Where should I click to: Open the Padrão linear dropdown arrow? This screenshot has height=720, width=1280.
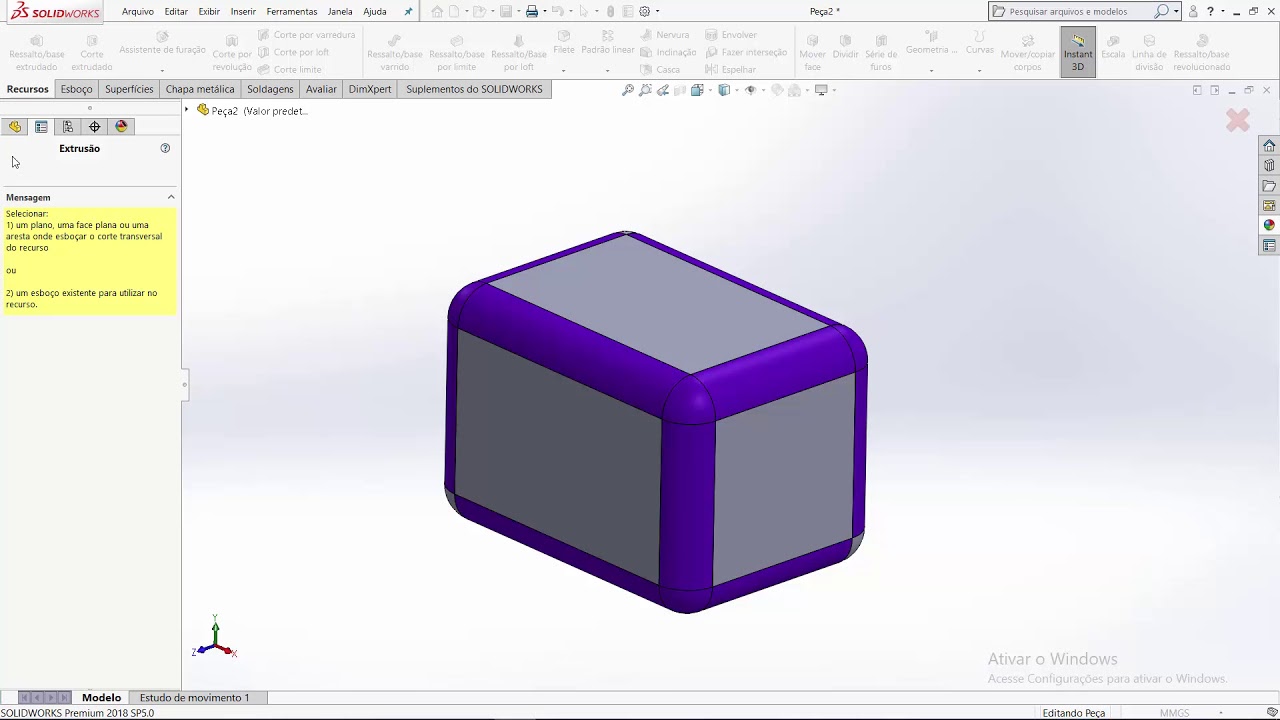(x=607, y=71)
